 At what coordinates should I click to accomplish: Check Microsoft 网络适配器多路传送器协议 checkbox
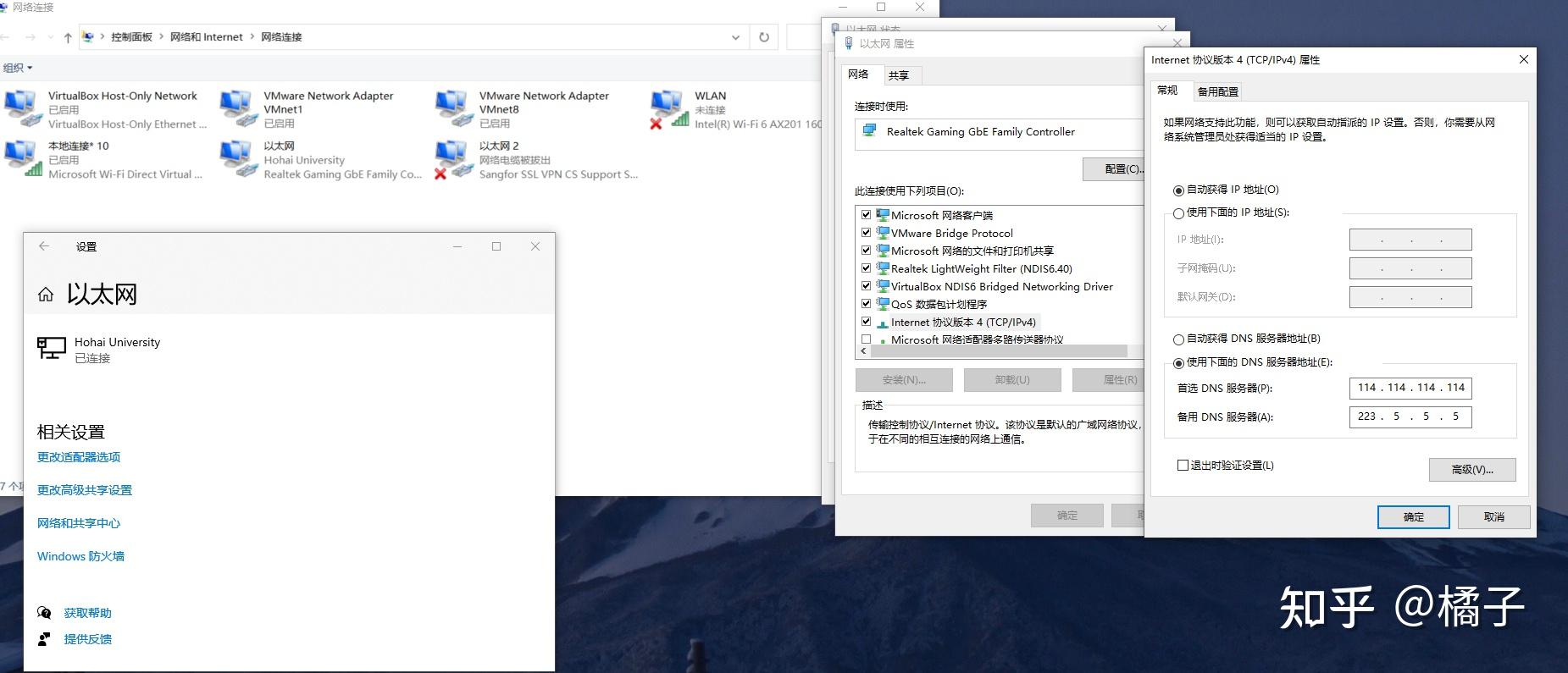click(x=866, y=339)
